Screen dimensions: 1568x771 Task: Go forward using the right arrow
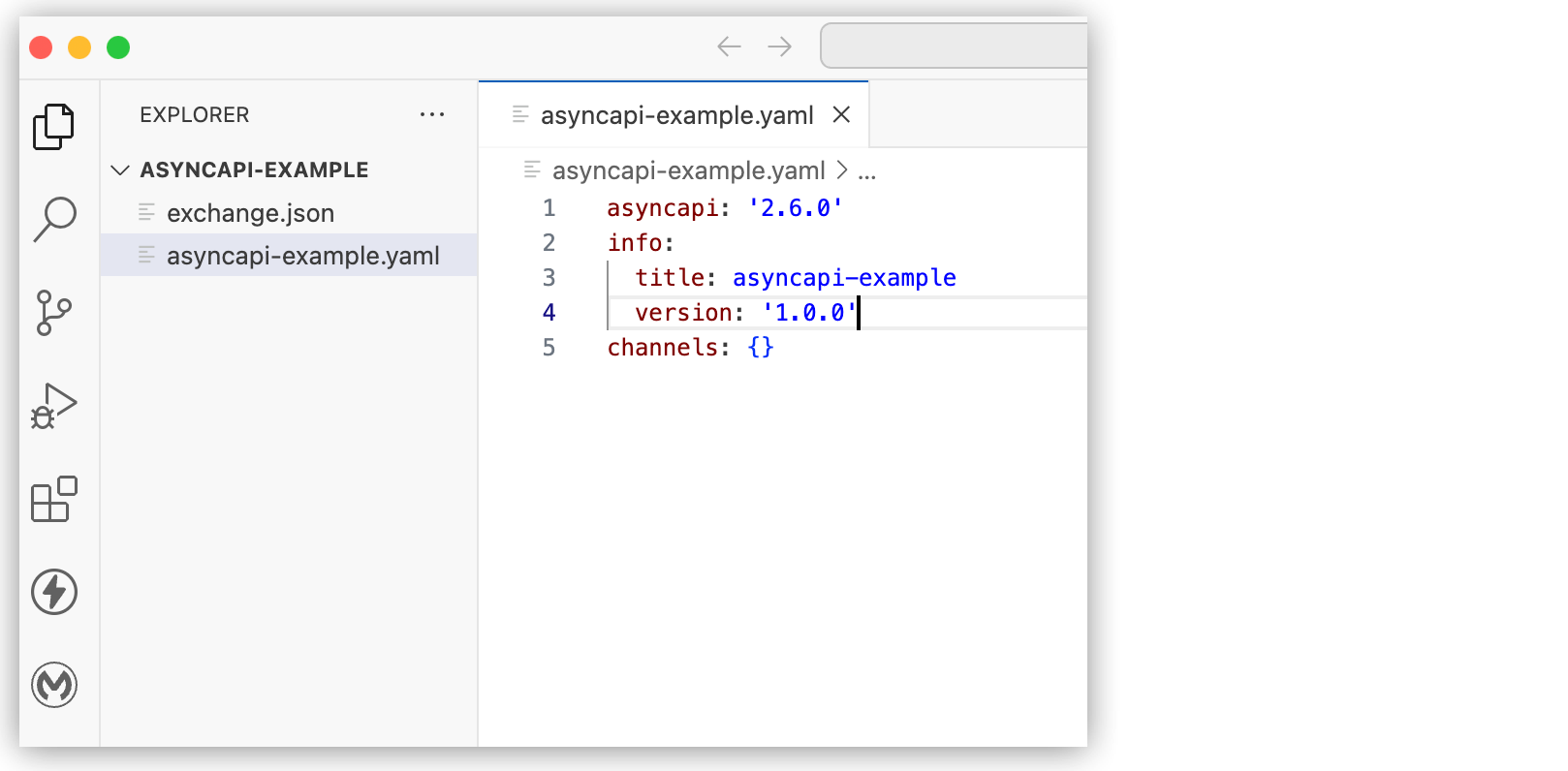[779, 46]
